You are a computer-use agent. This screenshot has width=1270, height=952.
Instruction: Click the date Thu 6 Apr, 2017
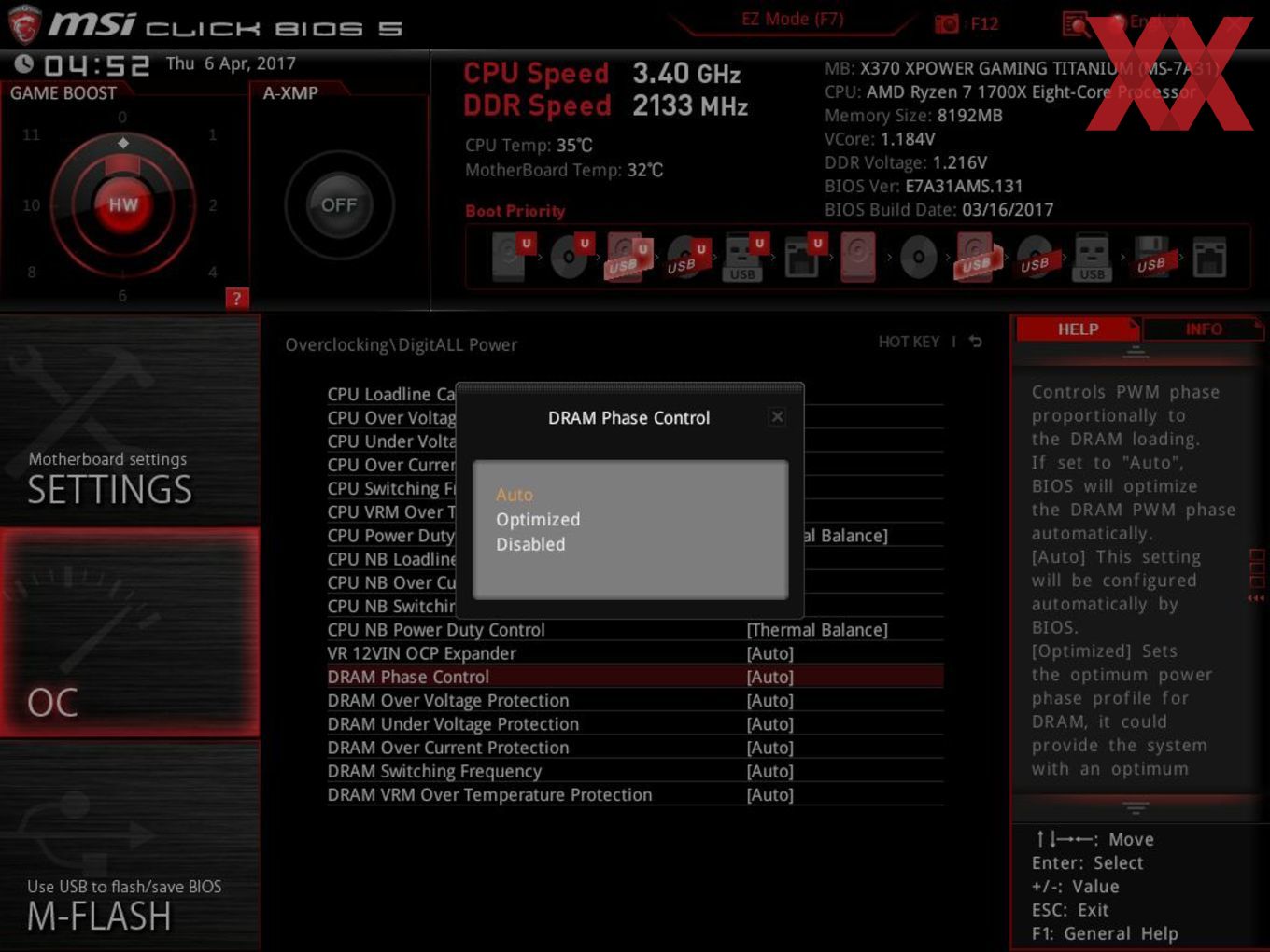231,63
